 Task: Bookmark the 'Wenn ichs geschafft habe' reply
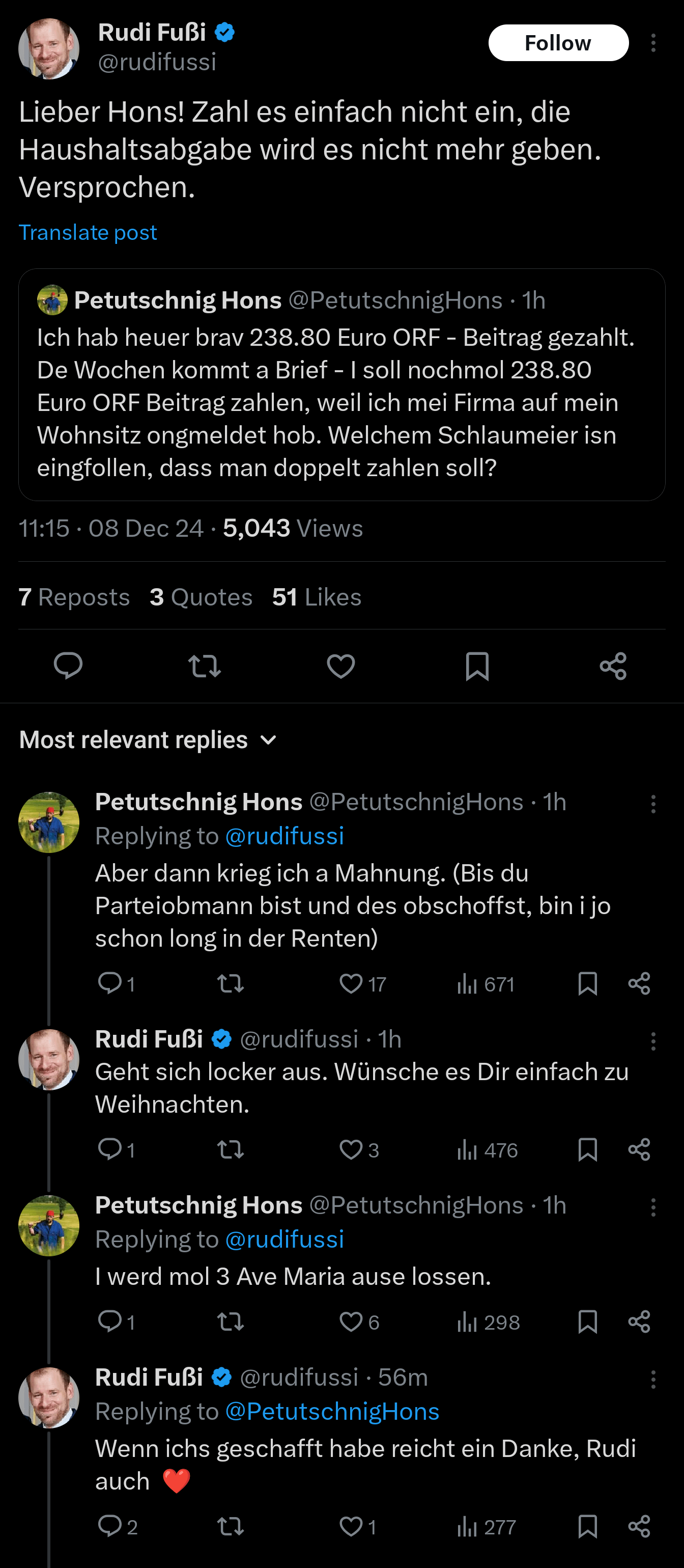[587, 1527]
